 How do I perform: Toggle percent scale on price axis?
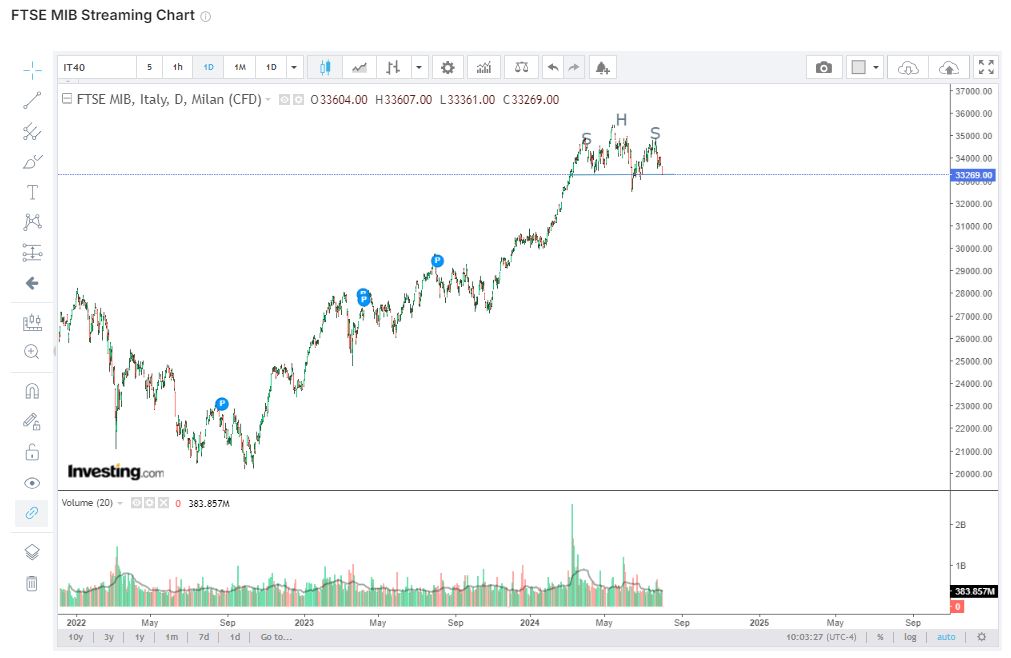point(880,637)
